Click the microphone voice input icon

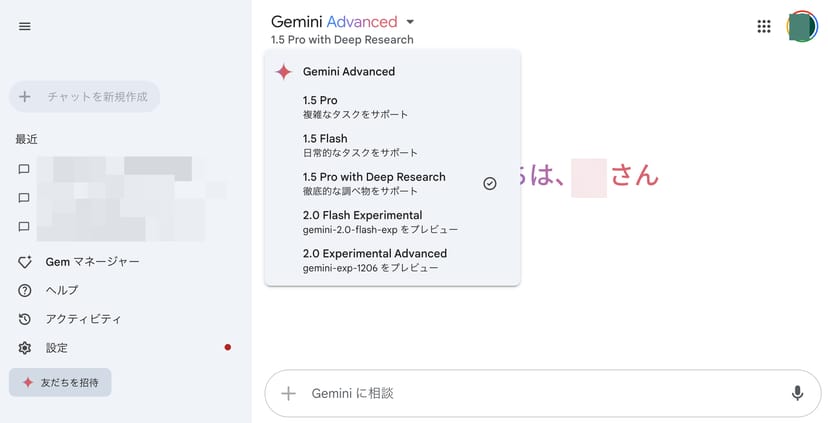pyautogui.click(x=797, y=393)
